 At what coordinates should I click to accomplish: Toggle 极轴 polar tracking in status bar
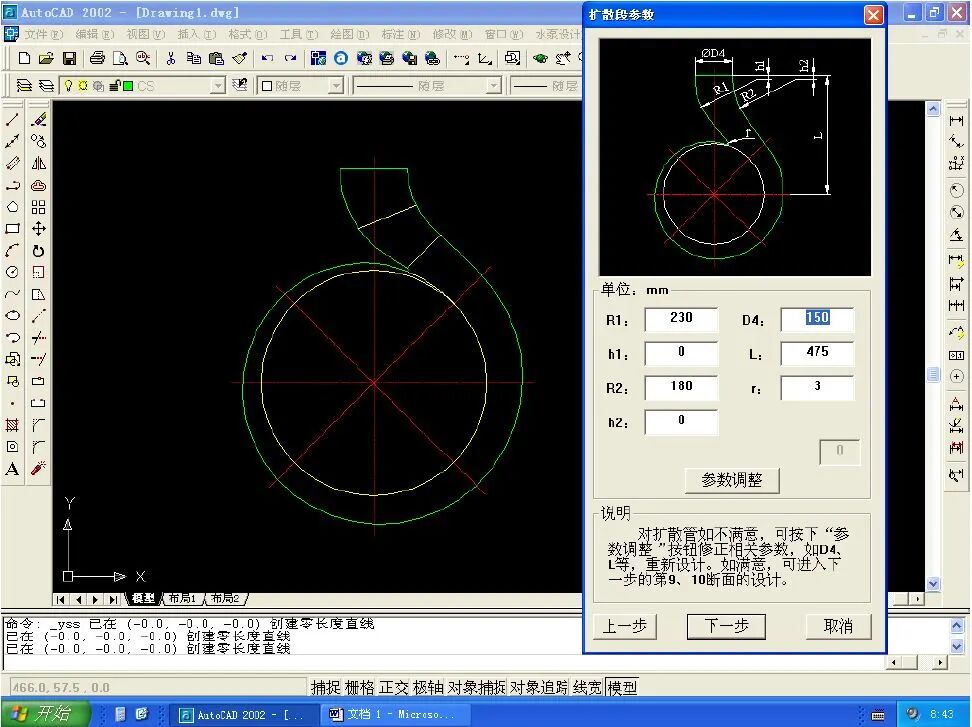pos(428,687)
